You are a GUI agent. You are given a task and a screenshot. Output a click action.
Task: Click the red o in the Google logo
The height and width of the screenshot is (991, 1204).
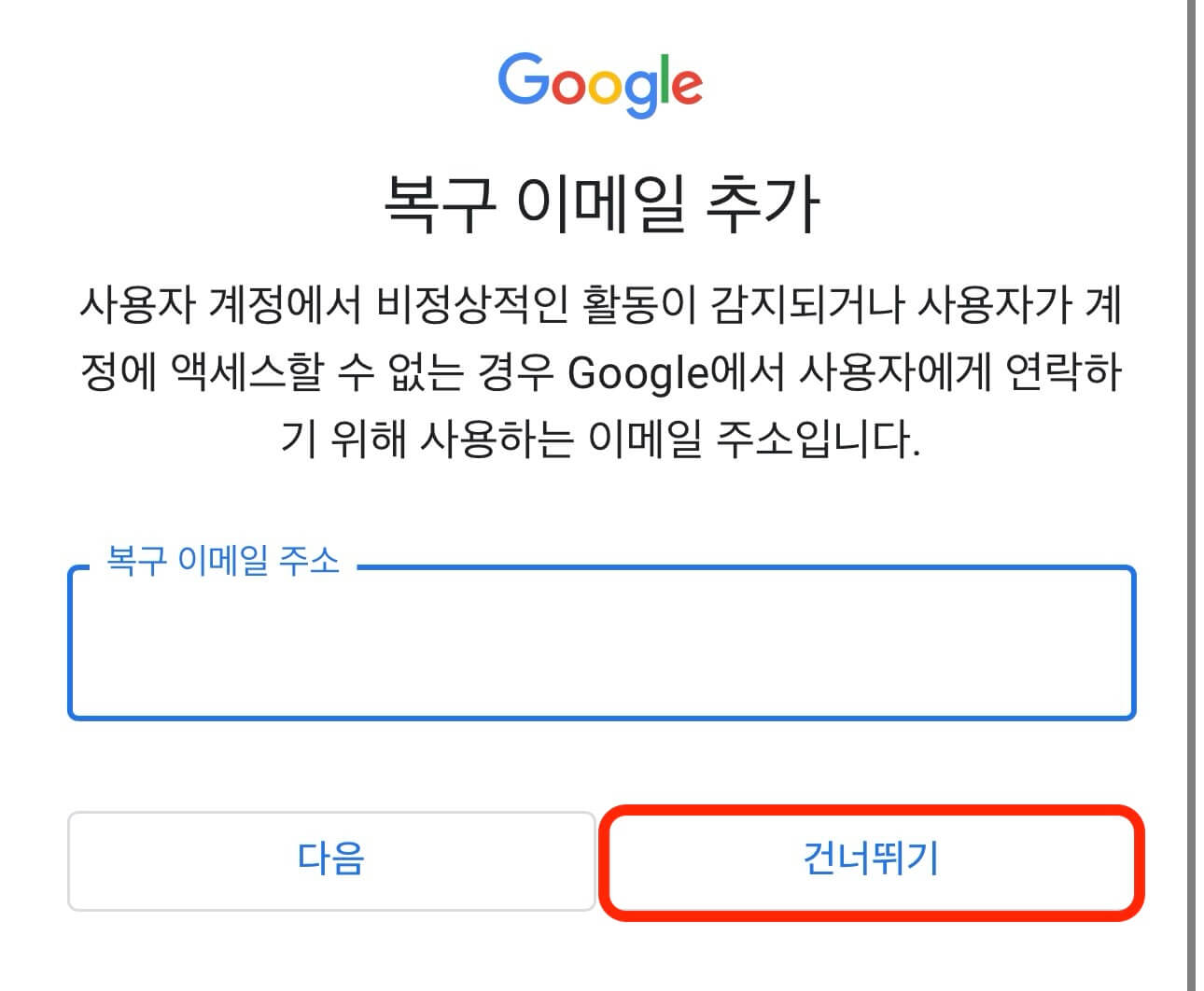570,89
